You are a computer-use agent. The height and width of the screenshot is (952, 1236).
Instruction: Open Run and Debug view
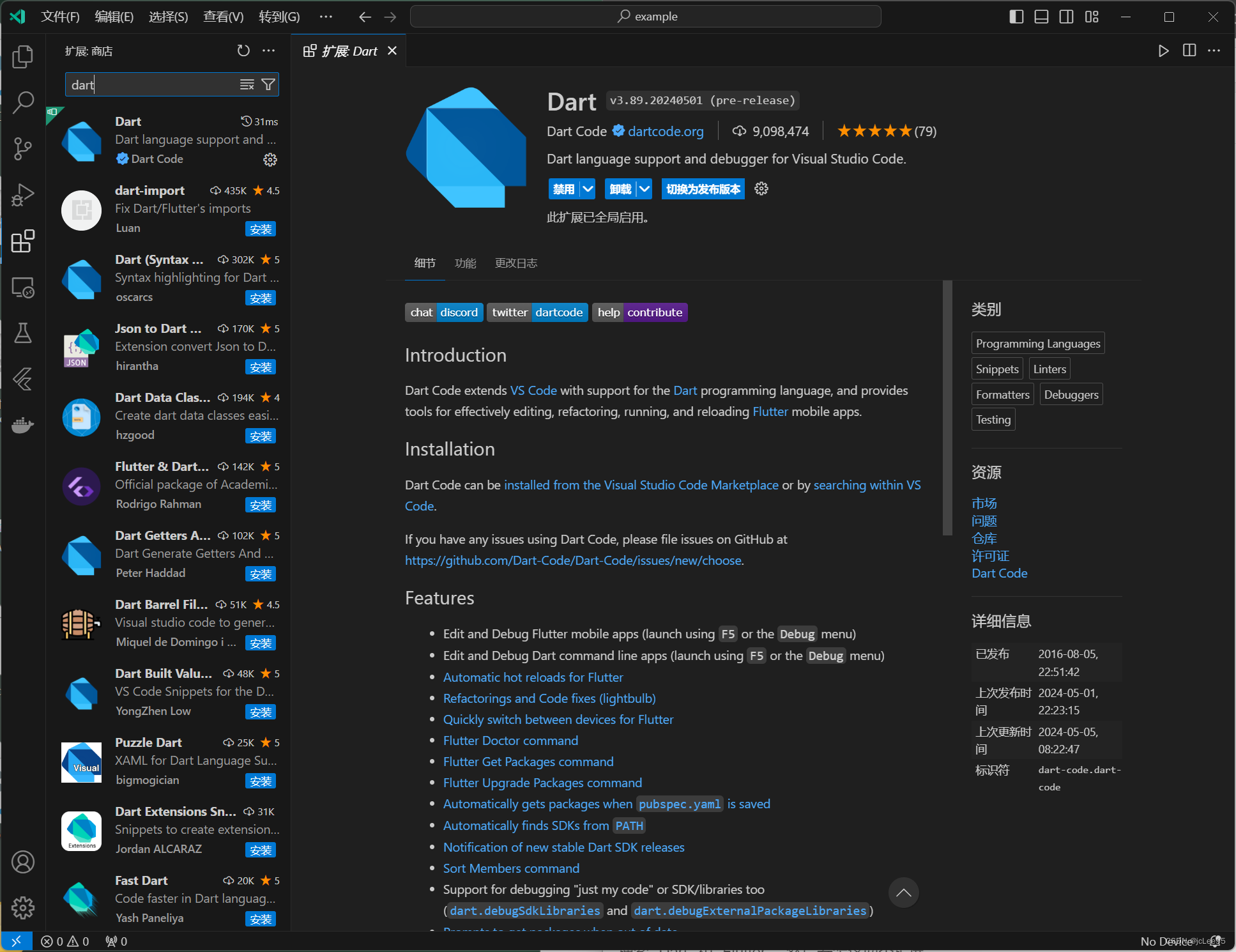[x=23, y=195]
